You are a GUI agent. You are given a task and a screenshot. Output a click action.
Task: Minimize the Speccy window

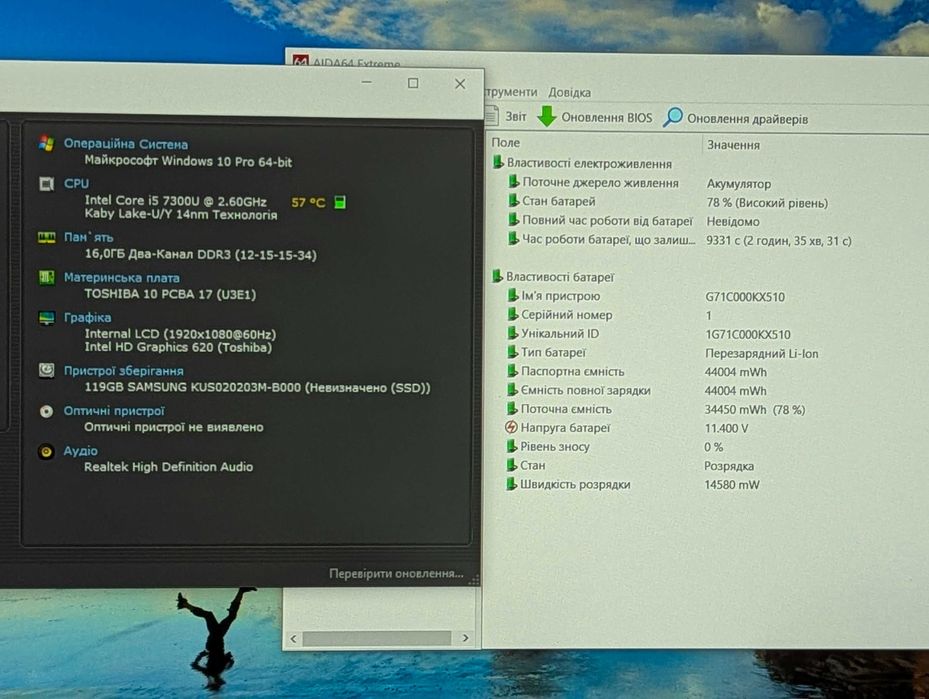367,82
